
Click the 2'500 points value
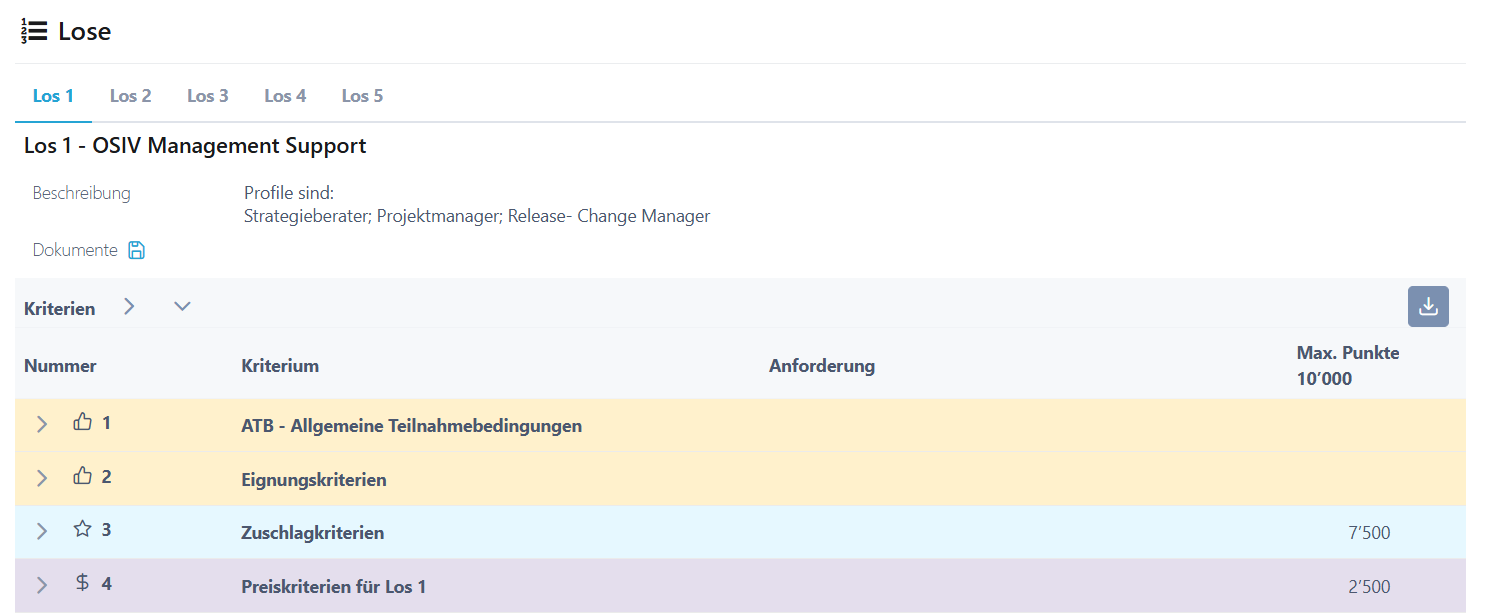(x=1369, y=587)
